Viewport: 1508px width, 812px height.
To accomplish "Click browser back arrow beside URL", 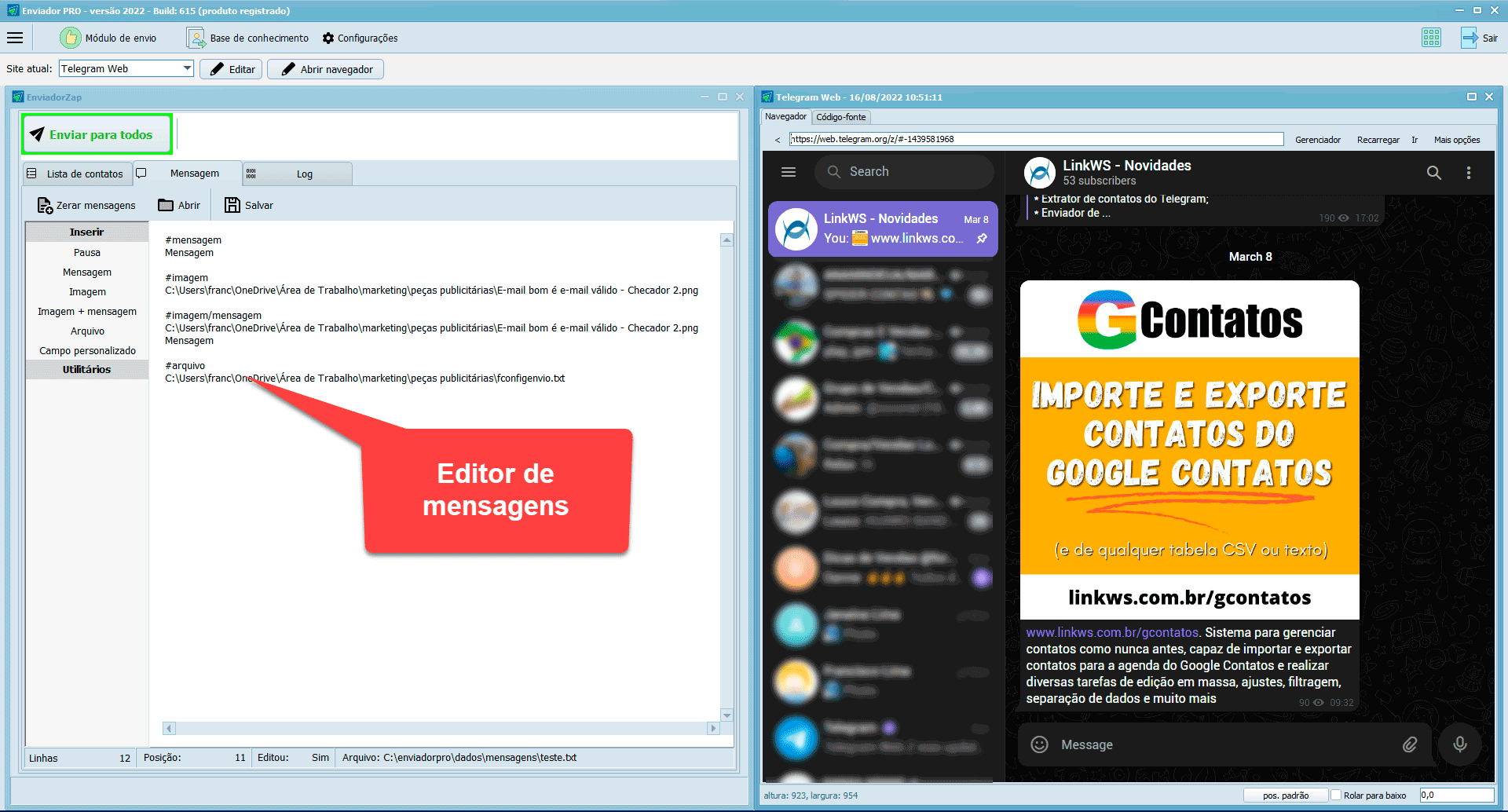I will click(778, 140).
